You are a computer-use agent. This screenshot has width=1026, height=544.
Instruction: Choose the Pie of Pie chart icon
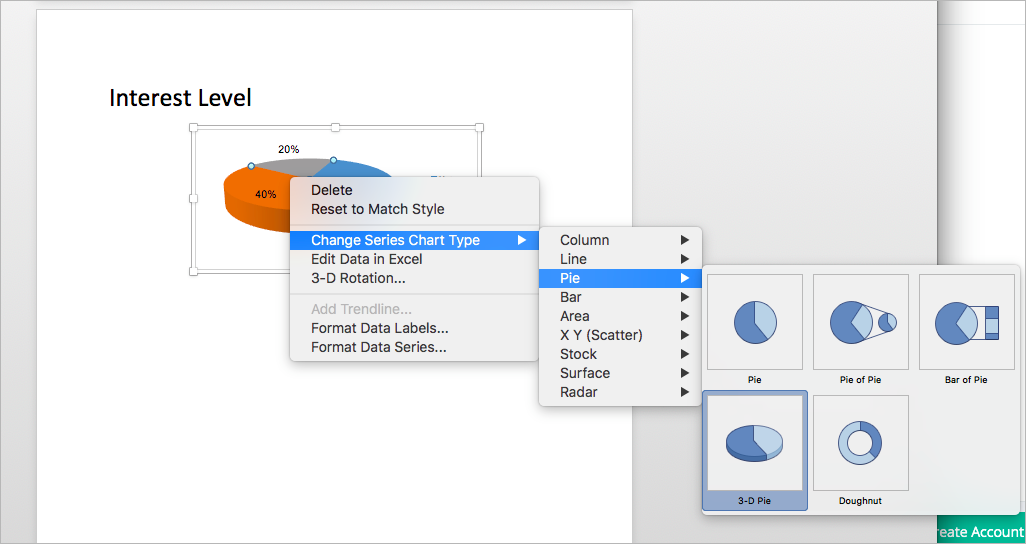click(x=861, y=322)
